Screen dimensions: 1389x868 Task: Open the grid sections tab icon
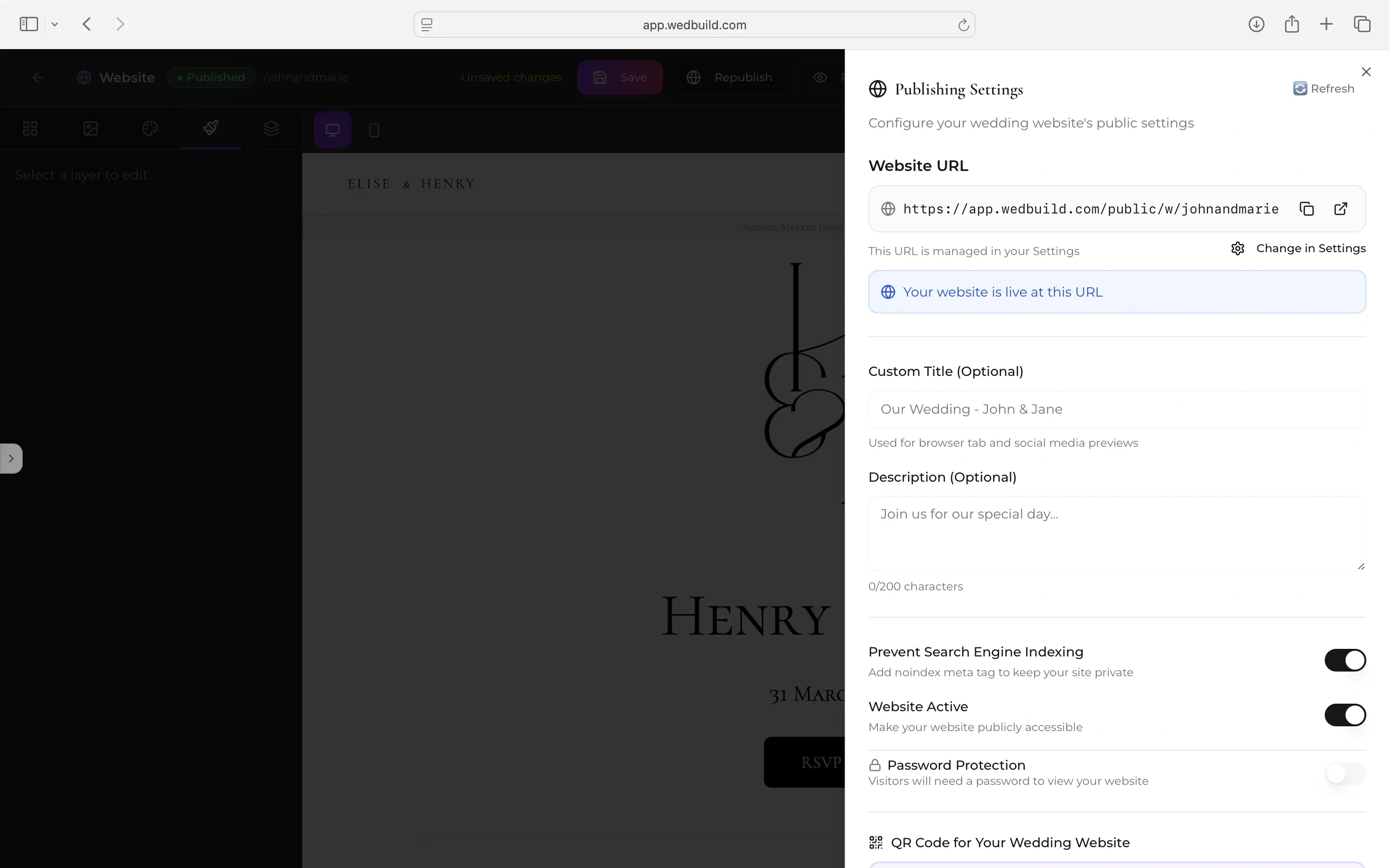pos(30,128)
